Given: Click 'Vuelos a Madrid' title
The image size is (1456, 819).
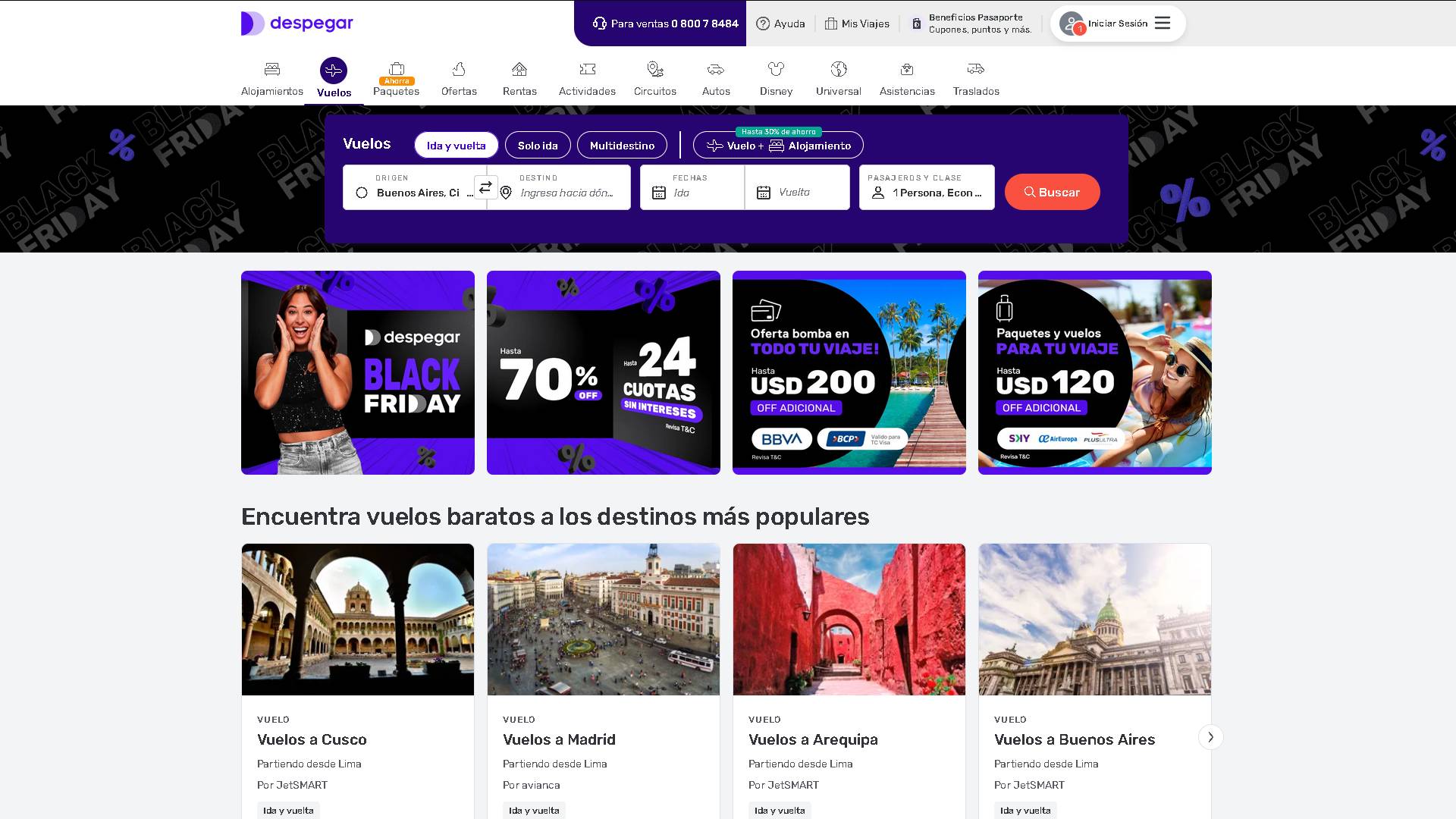Looking at the screenshot, I should point(559,739).
